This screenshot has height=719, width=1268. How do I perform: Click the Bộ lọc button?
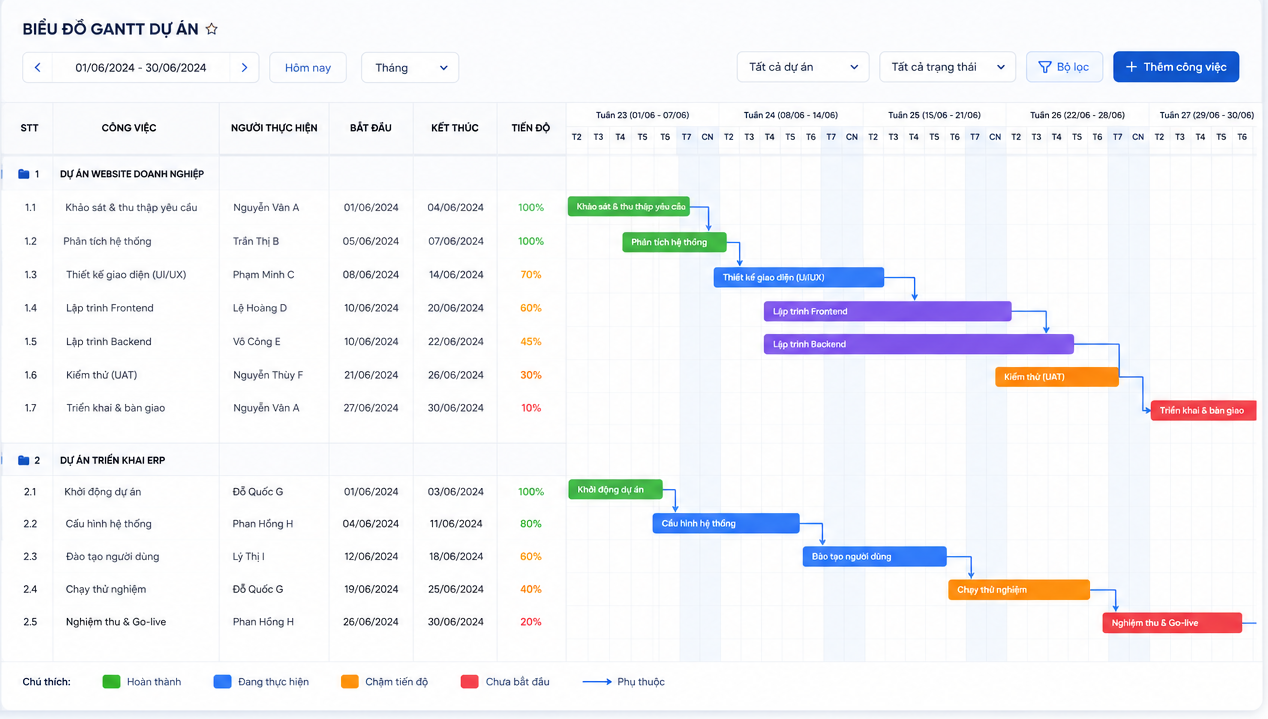1064,67
